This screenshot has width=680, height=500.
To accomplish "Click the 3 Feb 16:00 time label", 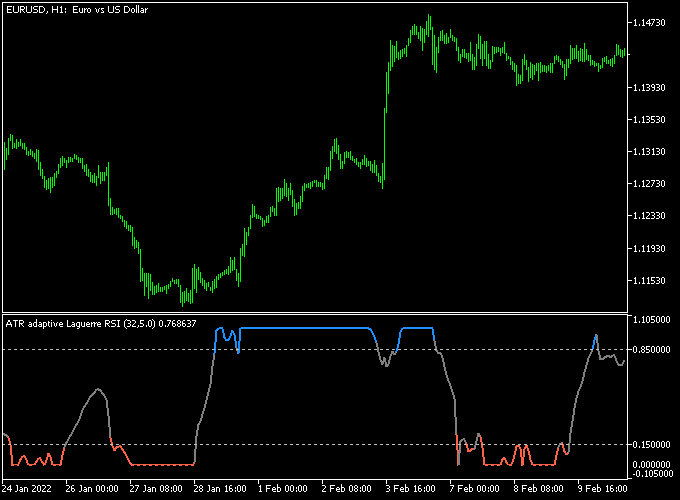I will point(411,489).
